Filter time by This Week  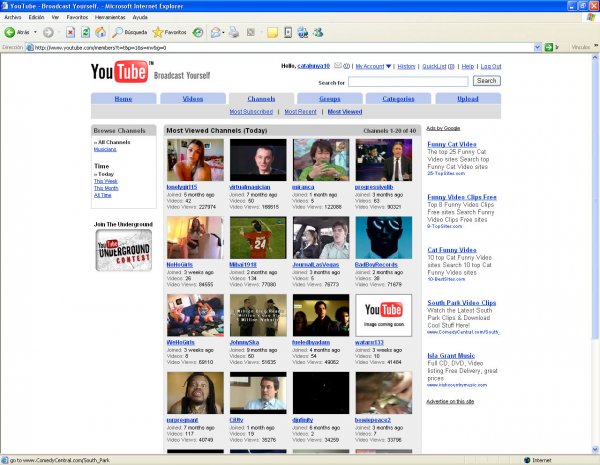point(106,181)
